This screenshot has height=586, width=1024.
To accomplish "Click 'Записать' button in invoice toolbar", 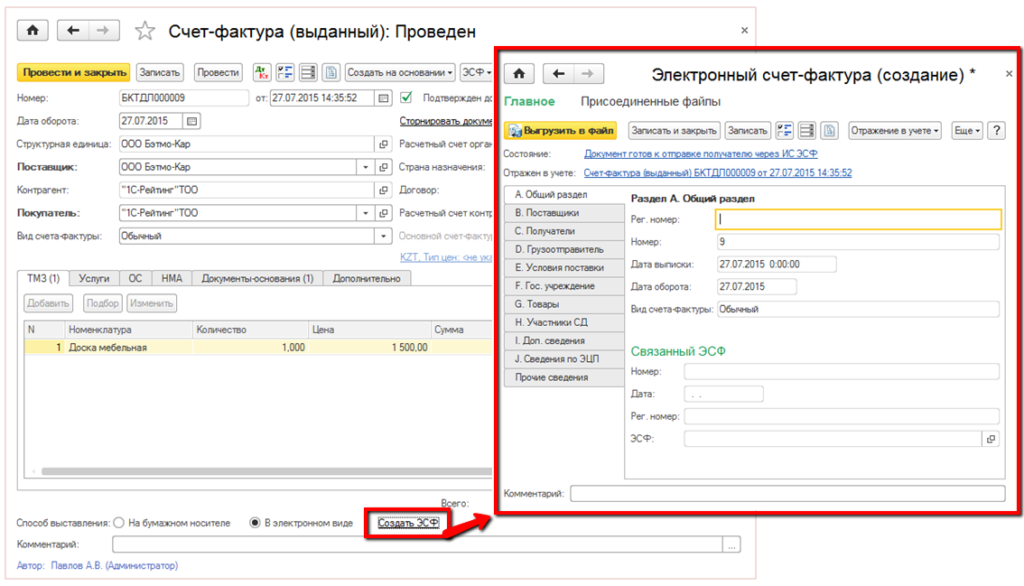I will pos(159,73).
